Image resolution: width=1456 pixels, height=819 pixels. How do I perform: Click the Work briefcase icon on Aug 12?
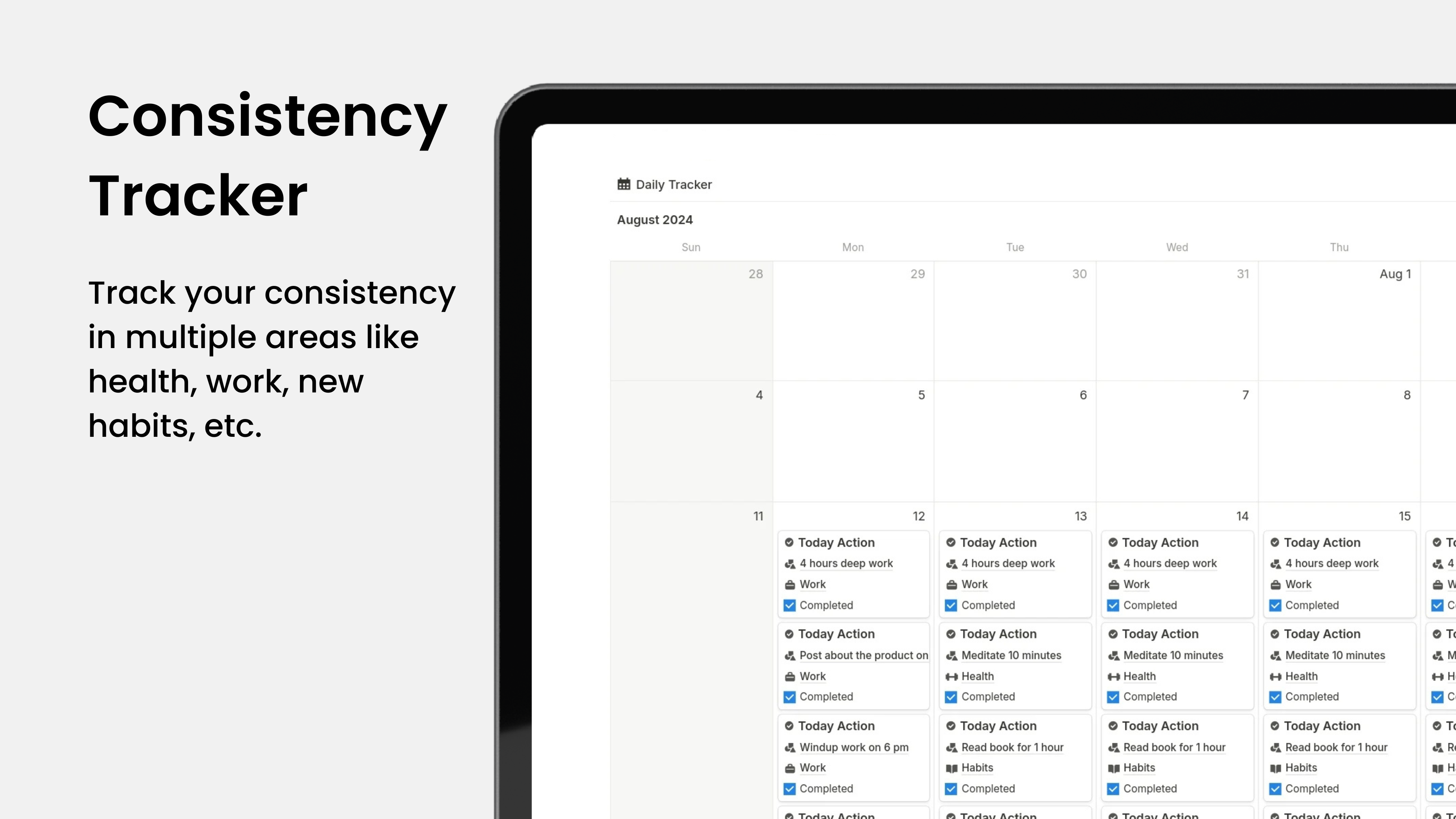point(789,584)
